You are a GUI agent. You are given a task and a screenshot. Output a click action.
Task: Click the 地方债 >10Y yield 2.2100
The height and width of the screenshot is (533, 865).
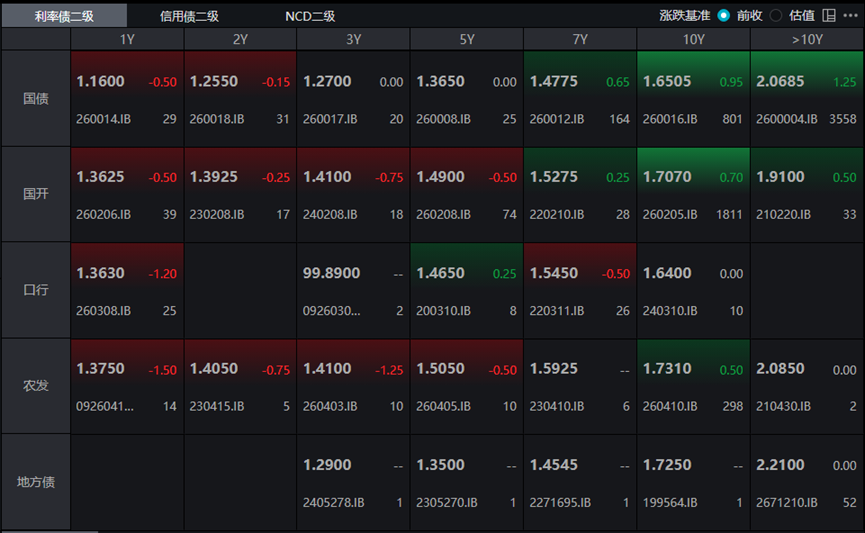pyautogui.click(x=780, y=465)
